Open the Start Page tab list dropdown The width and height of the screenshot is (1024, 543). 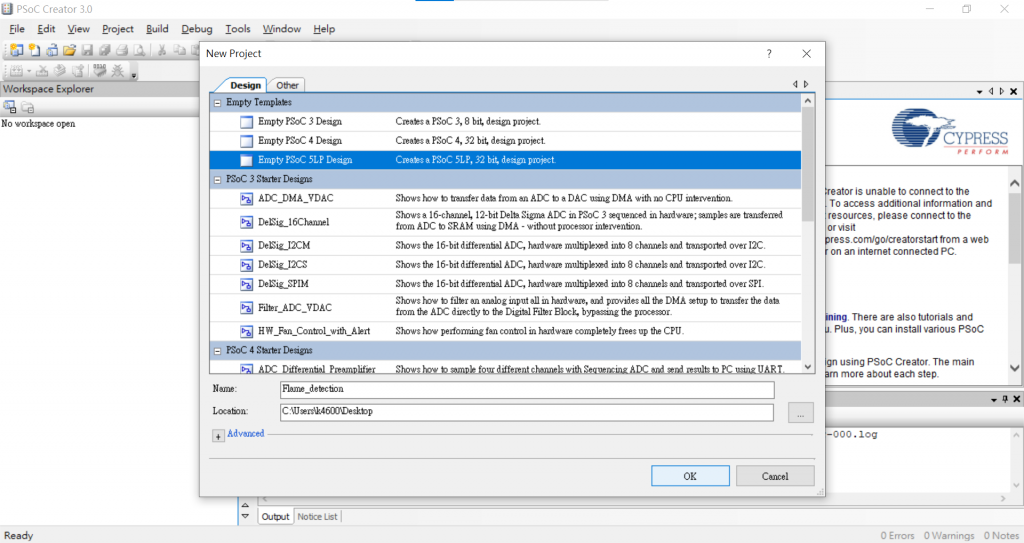(x=980, y=92)
